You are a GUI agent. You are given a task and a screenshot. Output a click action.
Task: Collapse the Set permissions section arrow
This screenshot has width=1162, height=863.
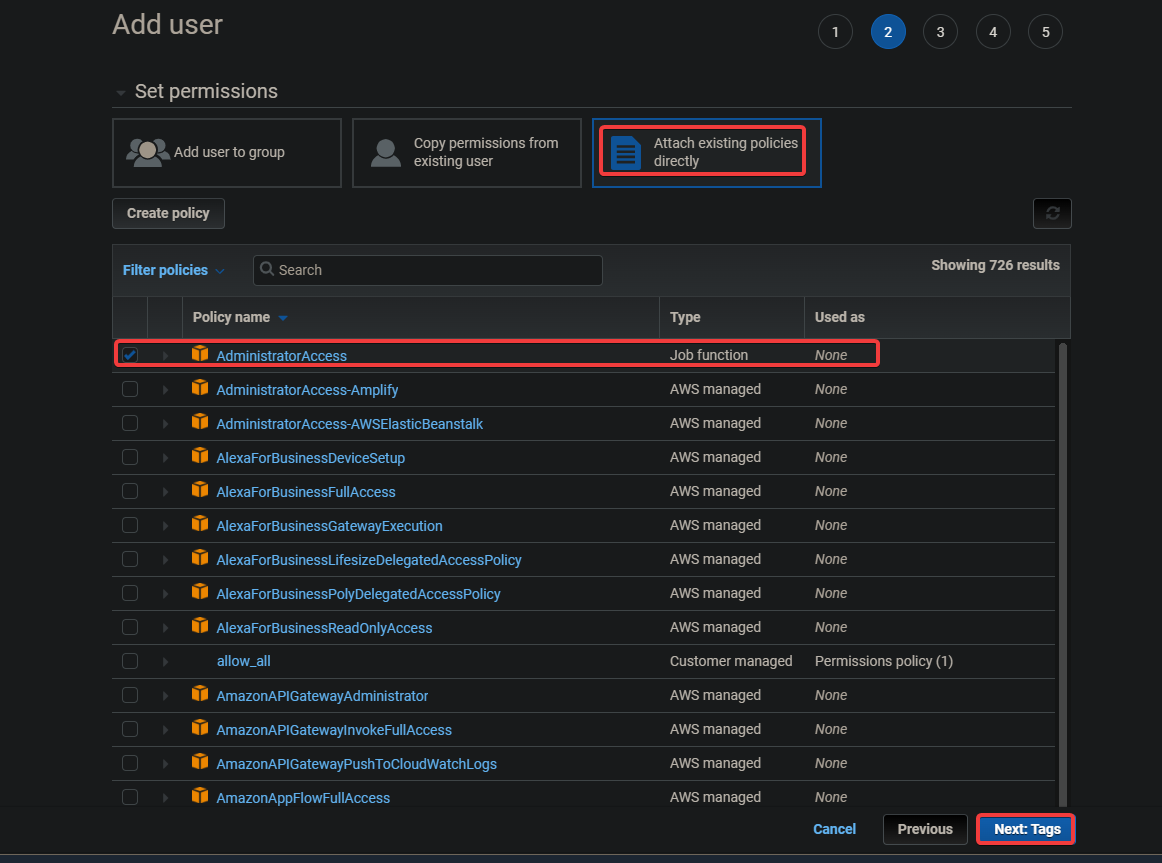pyautogui.click(x=120, y=93)
